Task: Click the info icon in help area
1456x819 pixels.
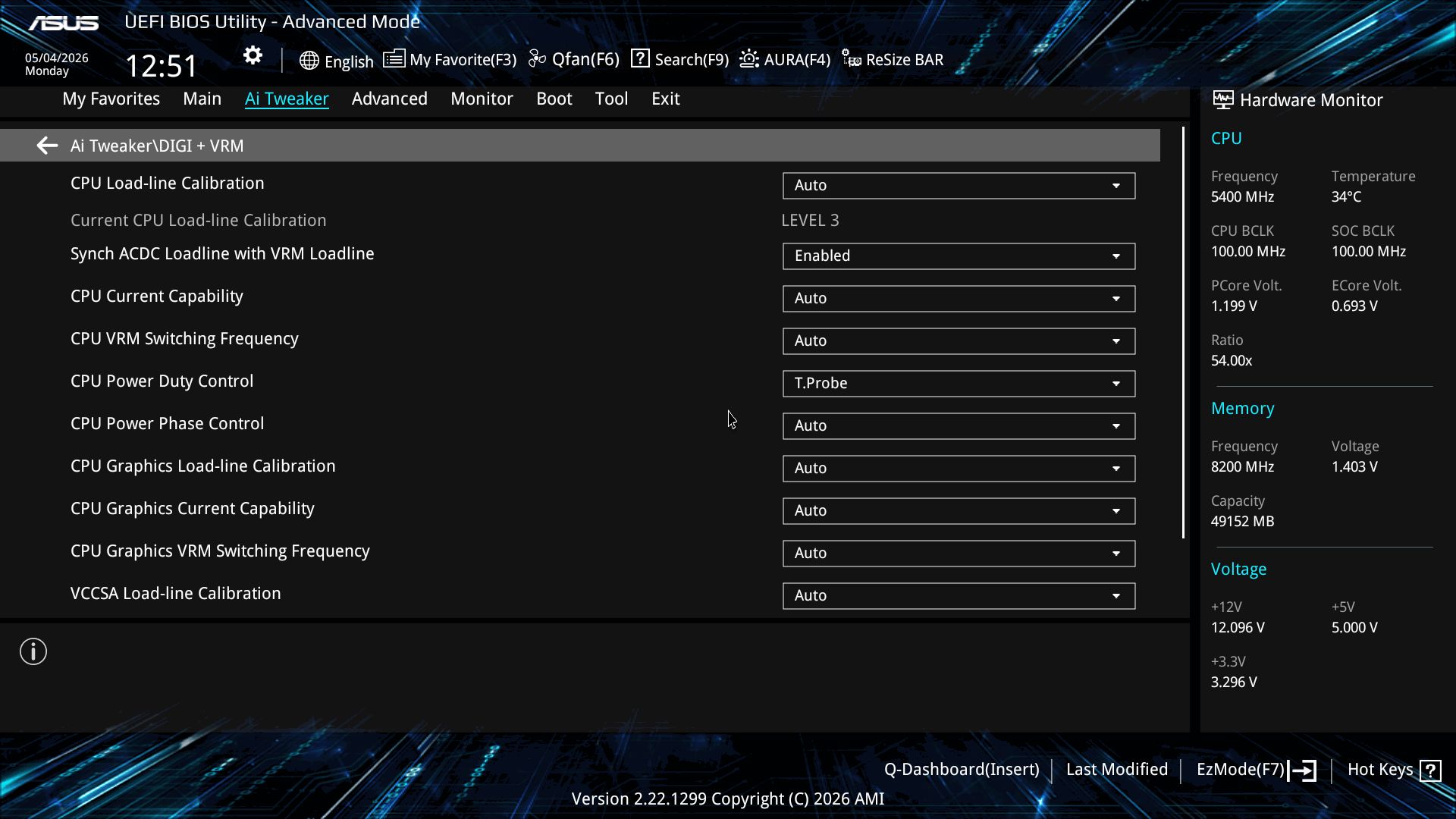Action: [33, 651]
